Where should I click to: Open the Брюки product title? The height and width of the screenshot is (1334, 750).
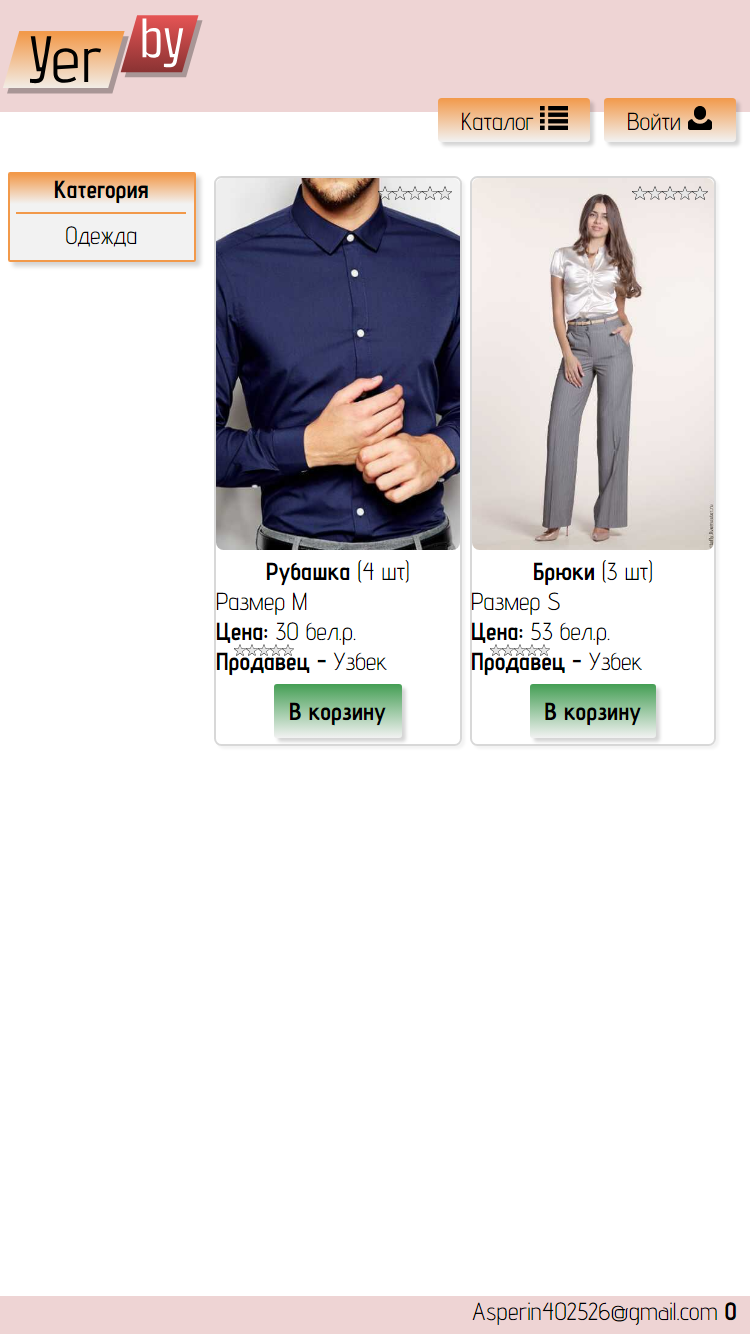click(564, 573)
